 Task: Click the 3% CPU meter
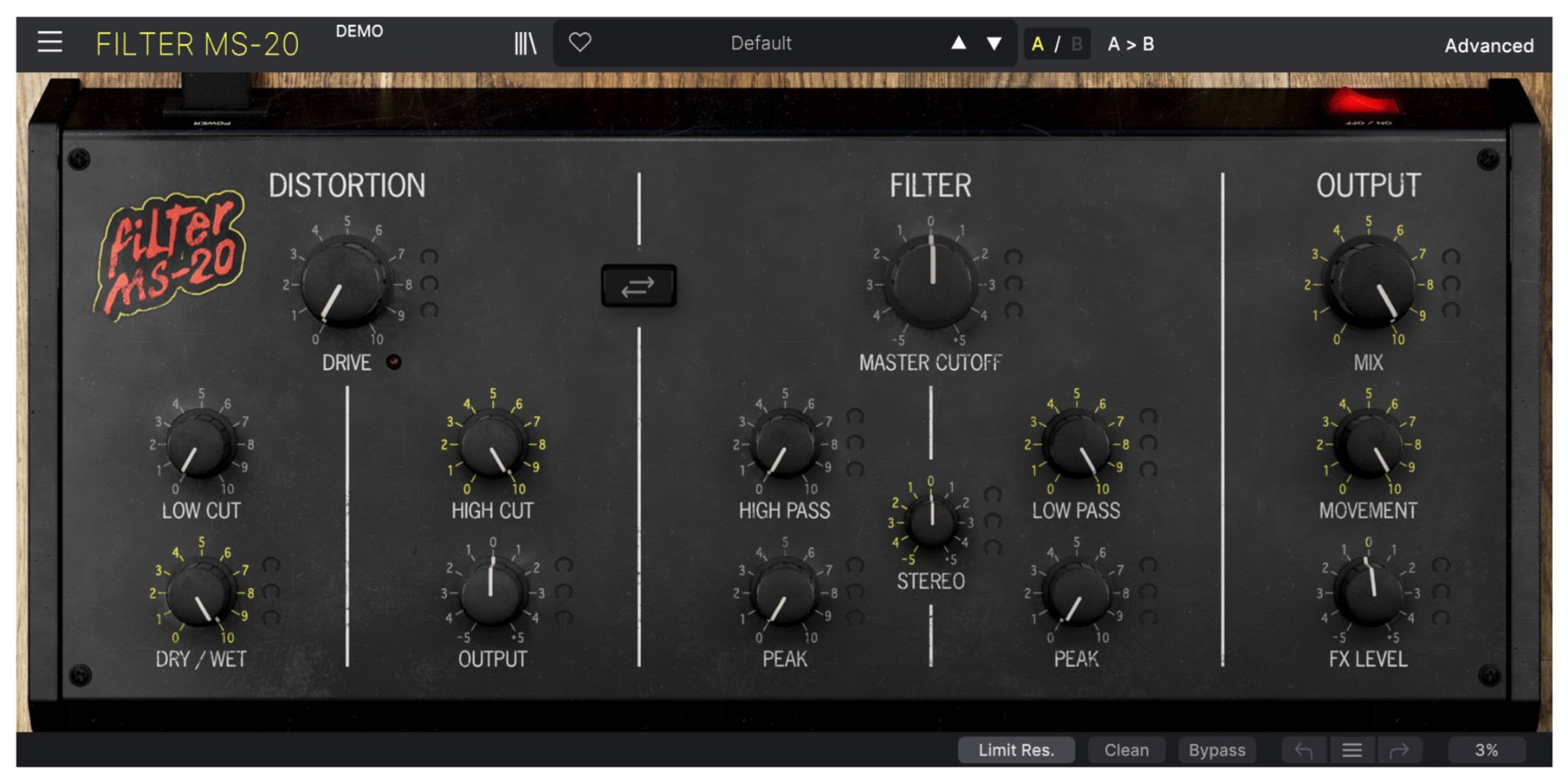[x=1486, y=750]
